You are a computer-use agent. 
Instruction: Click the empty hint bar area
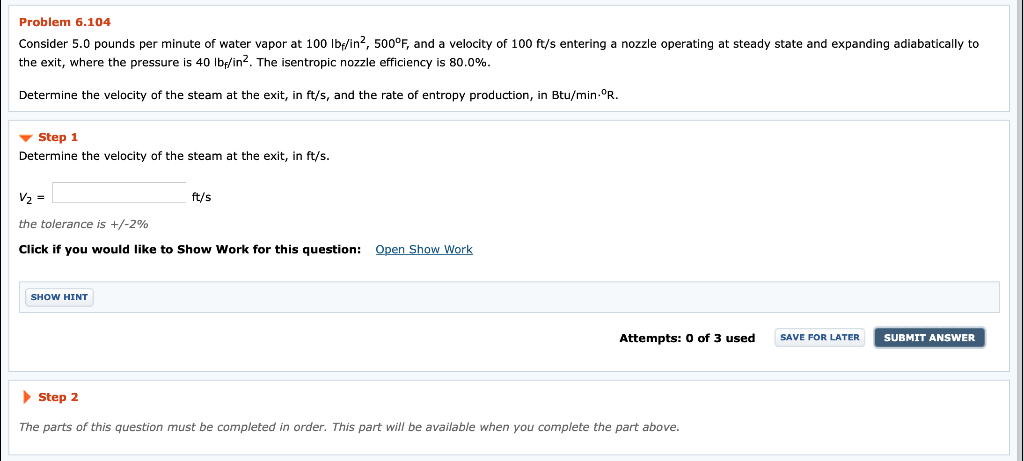tap(546, 297)
